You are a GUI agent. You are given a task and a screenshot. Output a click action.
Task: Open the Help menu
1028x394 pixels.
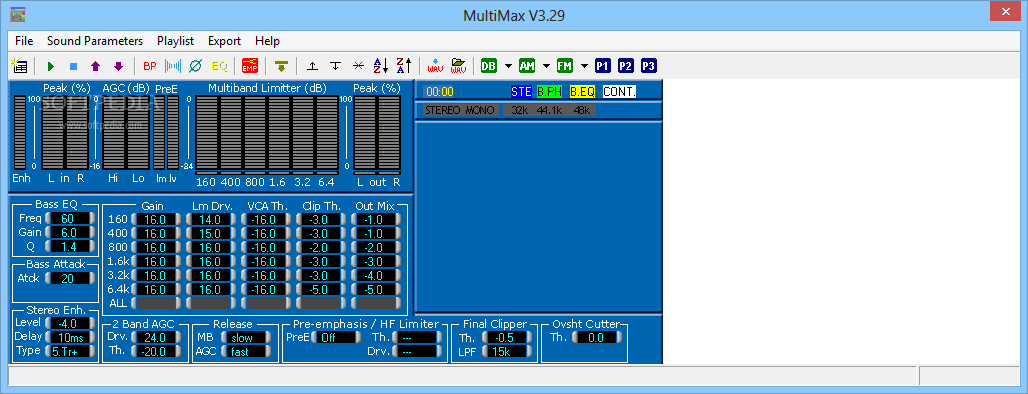pyautogui.click(x=267, y=41)
